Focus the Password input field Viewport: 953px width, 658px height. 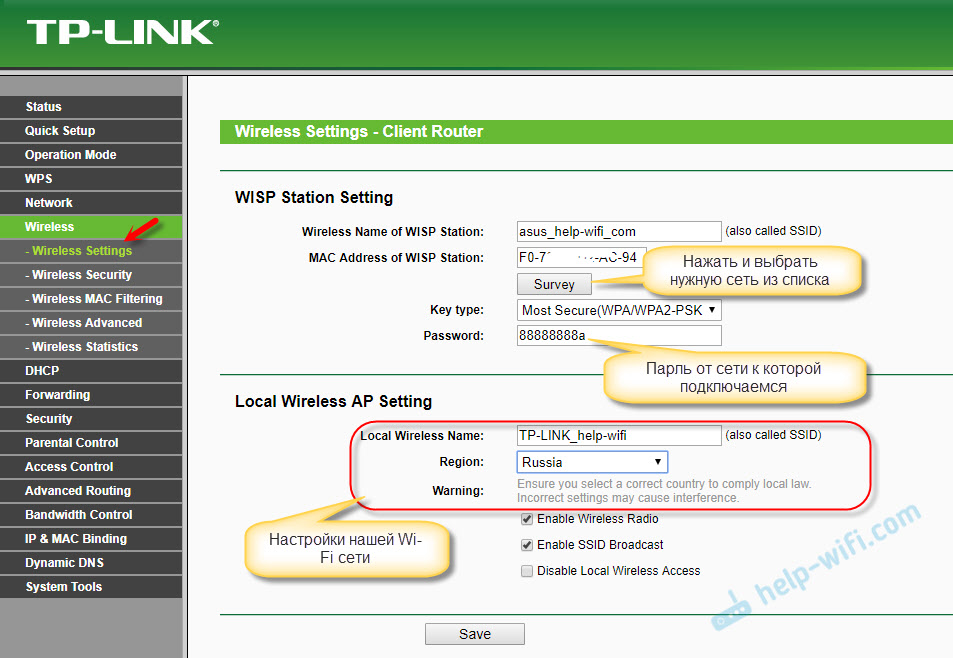618,335
